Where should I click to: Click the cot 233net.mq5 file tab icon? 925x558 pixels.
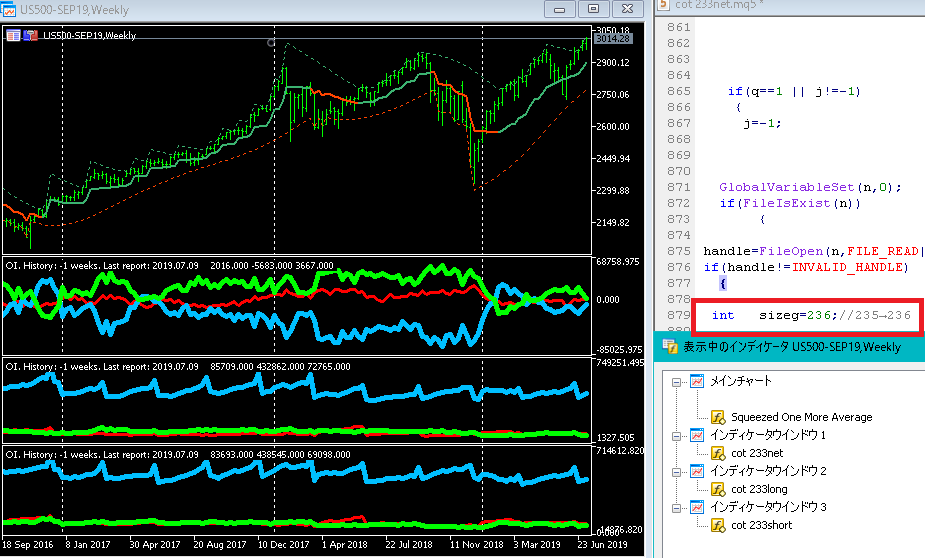click(664, 4)
